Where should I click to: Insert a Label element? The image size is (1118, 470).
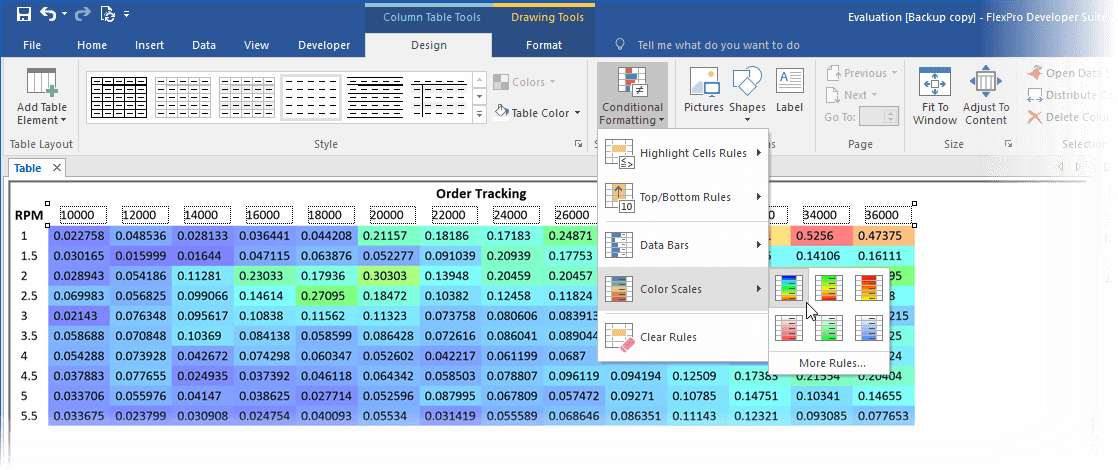pos(789,89)
